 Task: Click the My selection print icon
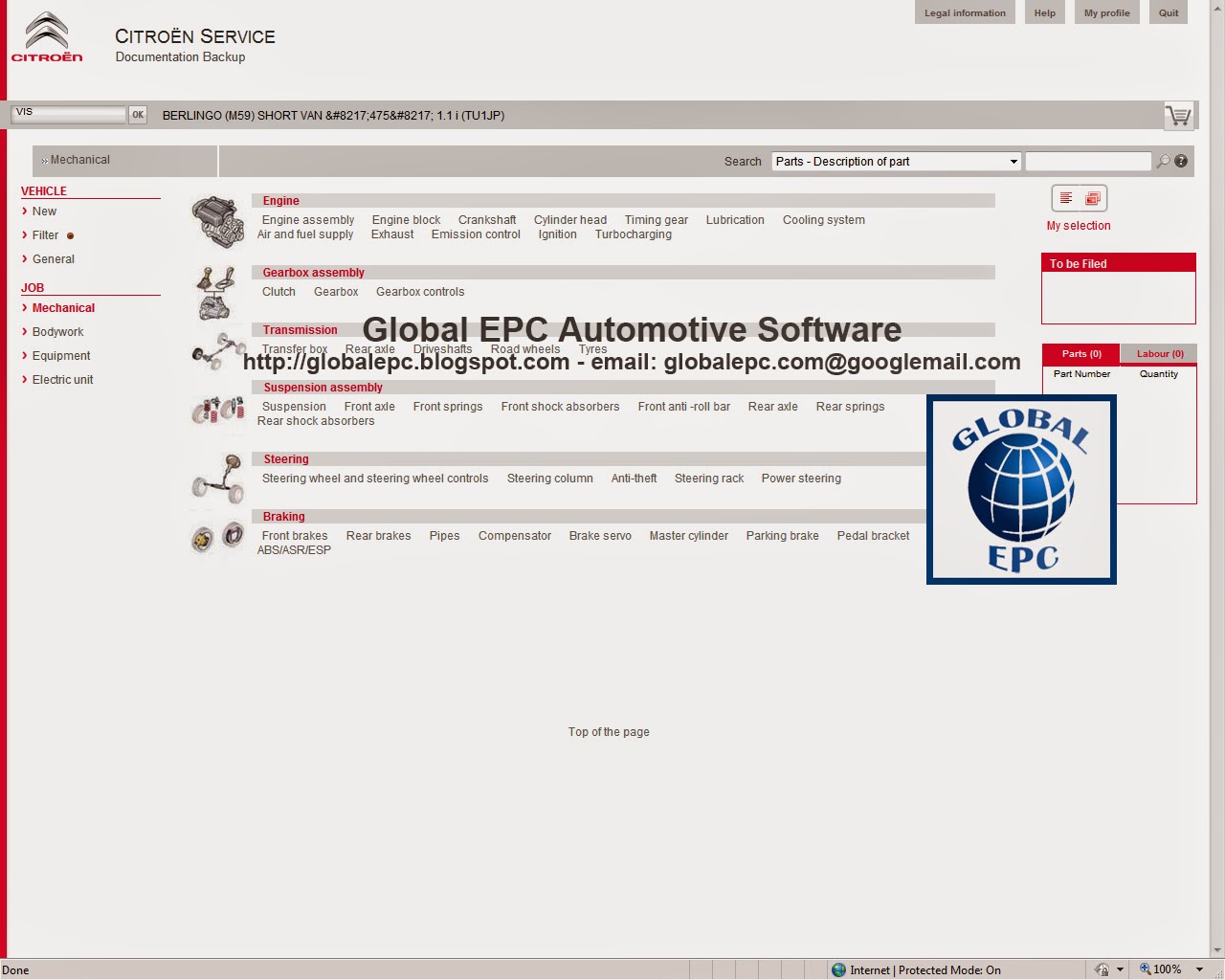(1093, 198)
